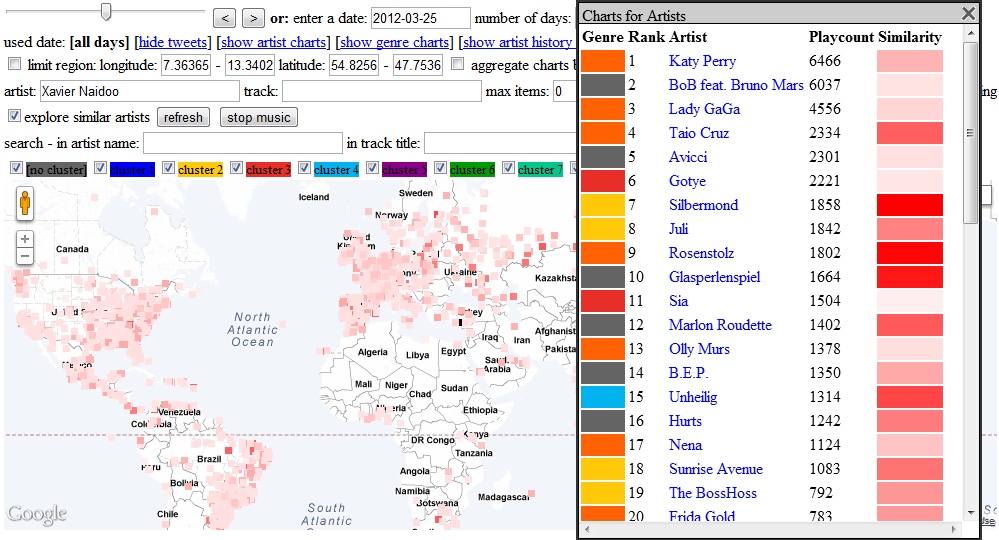Zoom in the map with plus button
This screenshot has height=540, width=999.
pyautogui.click(x=25, y=239)
